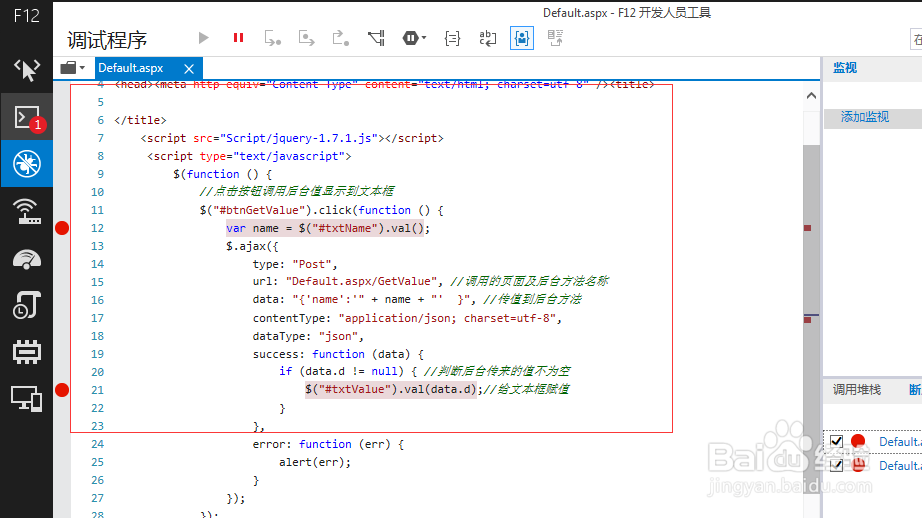Open second Default breakpoint entry link
This screenshot has height=518, width=922.
tap(900, 466)
